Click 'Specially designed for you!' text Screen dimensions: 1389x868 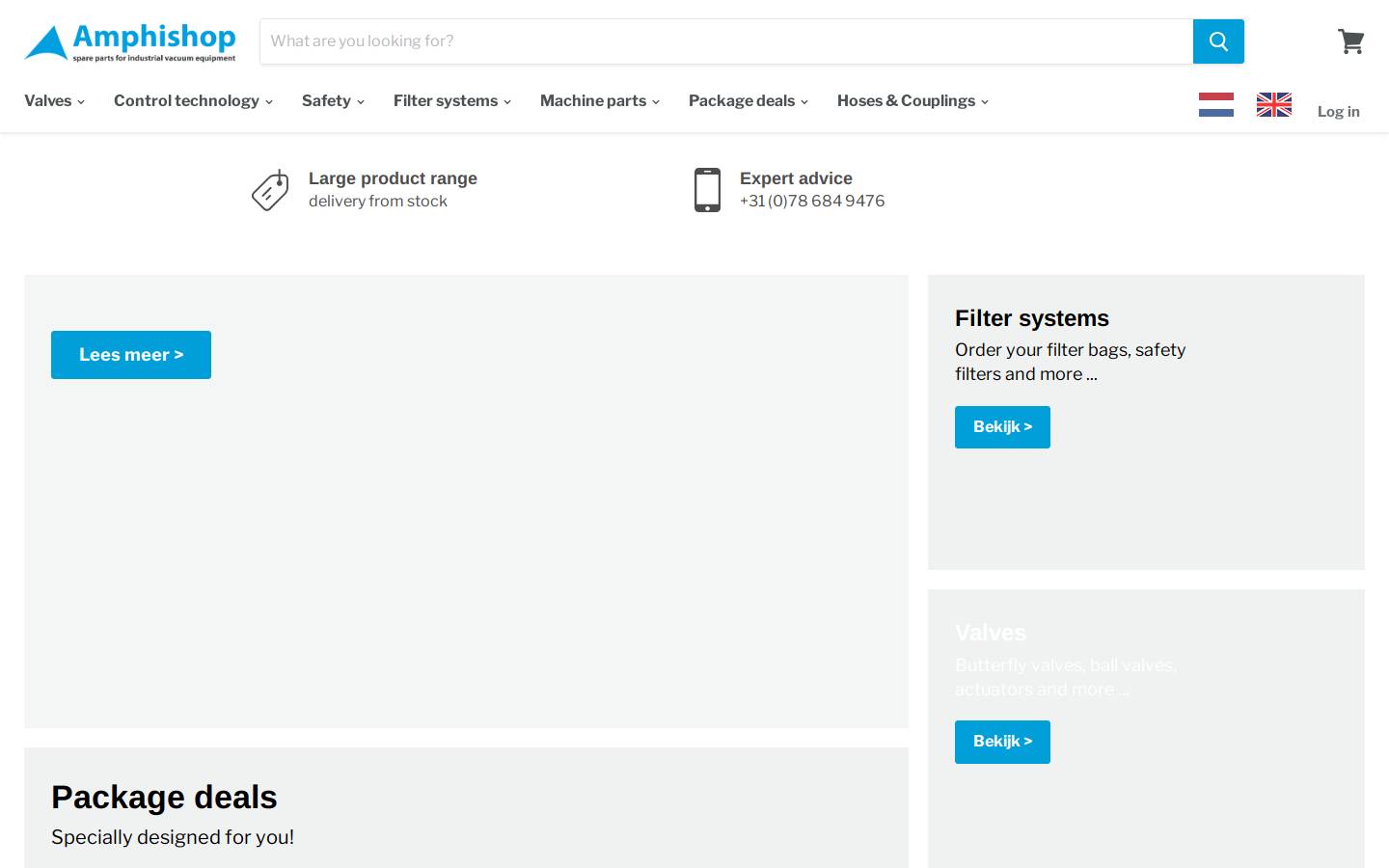point(173,837)
